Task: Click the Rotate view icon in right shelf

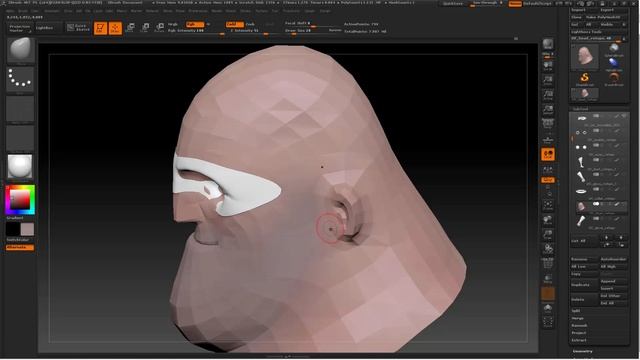Action: pyautogui.click(x=548, y=249)
